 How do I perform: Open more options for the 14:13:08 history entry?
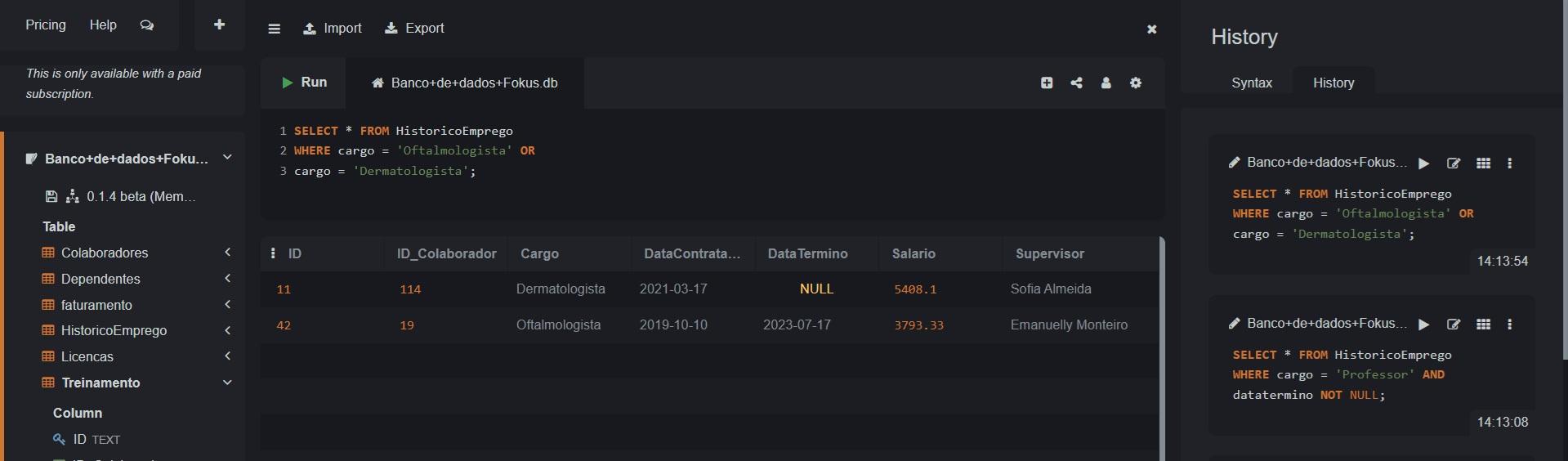pyautogui.click(x=1510, y=324)
